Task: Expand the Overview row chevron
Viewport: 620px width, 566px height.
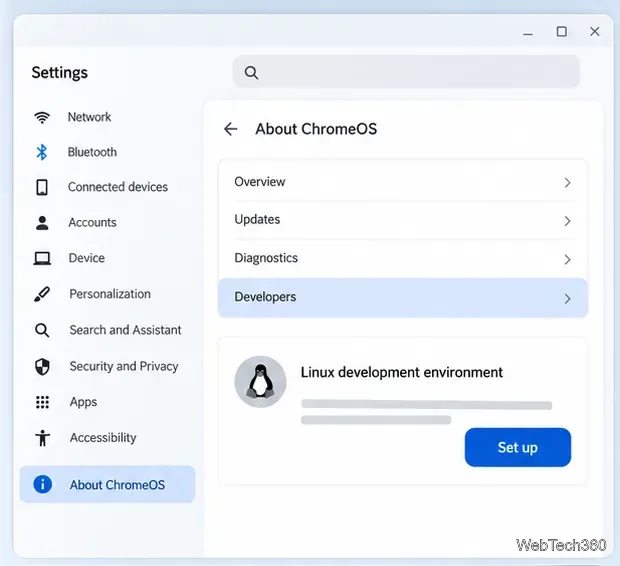Action: point(567,183)
